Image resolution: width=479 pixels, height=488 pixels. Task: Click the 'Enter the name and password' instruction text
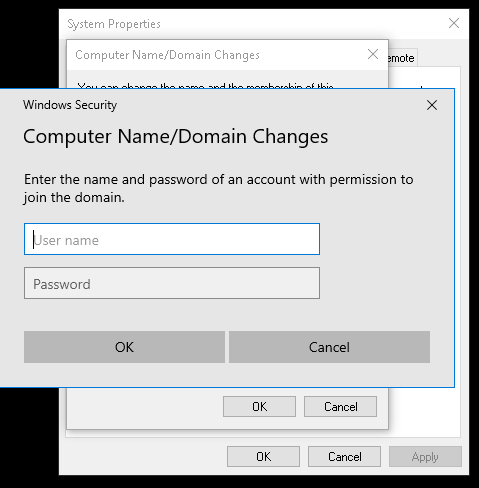[x=219, y=180]
